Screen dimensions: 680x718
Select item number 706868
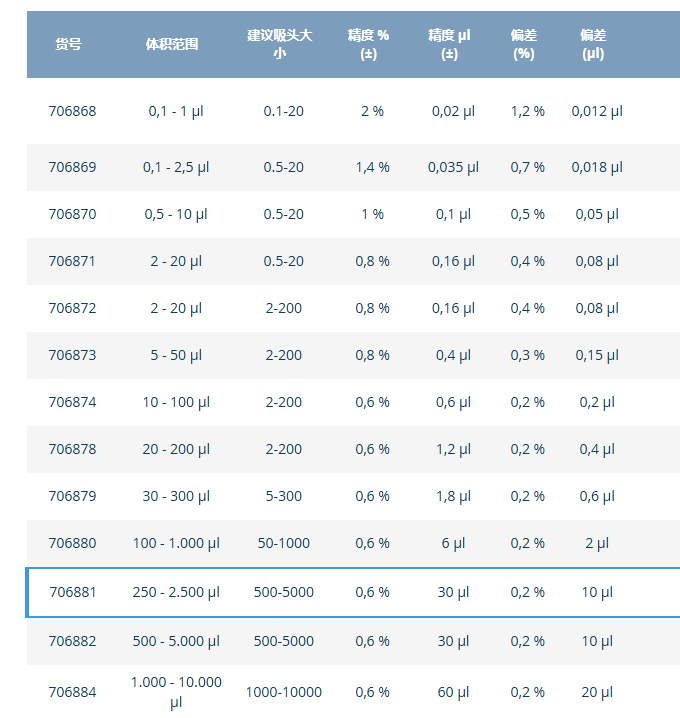coord(73,111)
